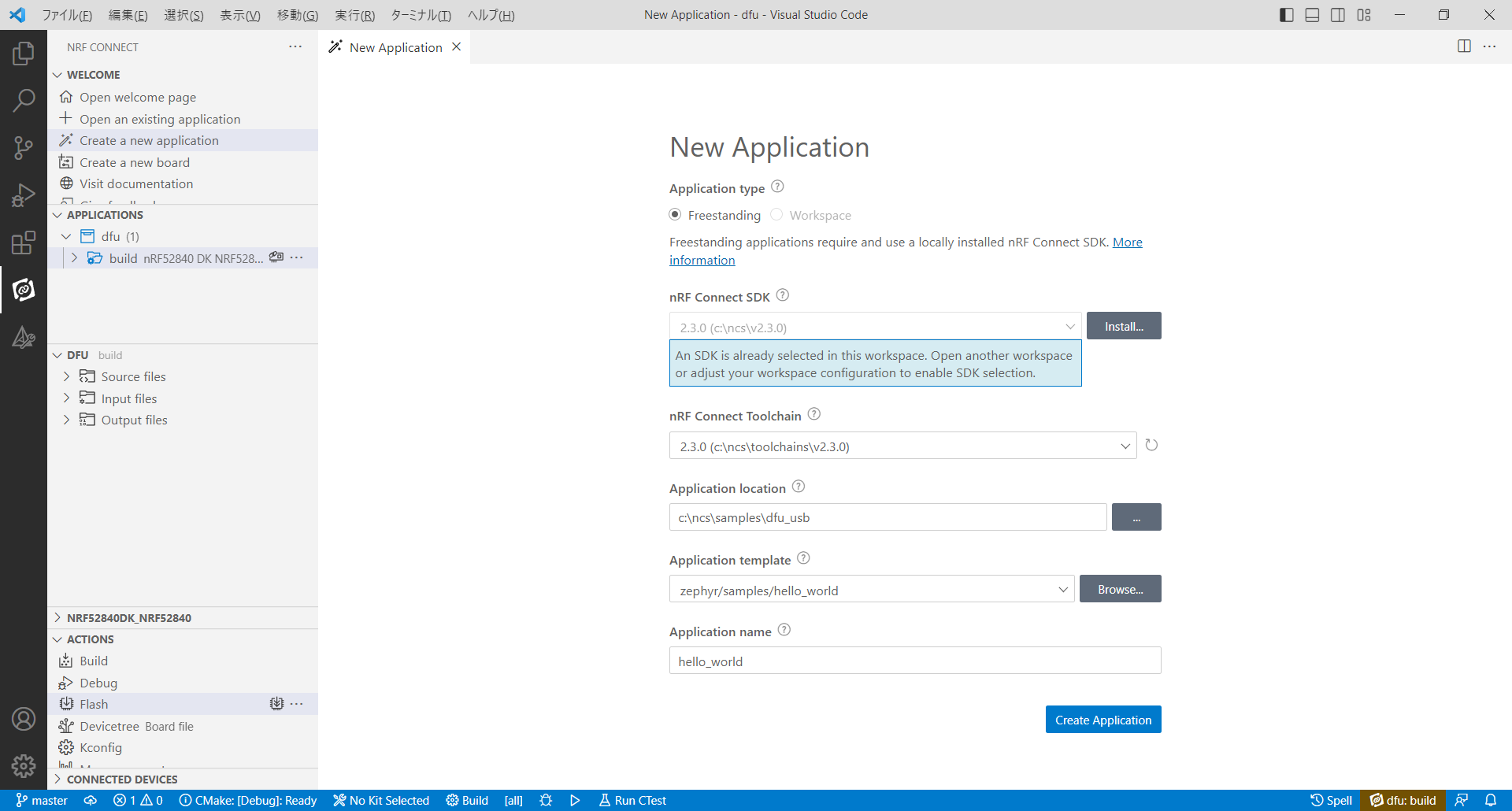Open the Search view in activity bar

click(24, 101)
